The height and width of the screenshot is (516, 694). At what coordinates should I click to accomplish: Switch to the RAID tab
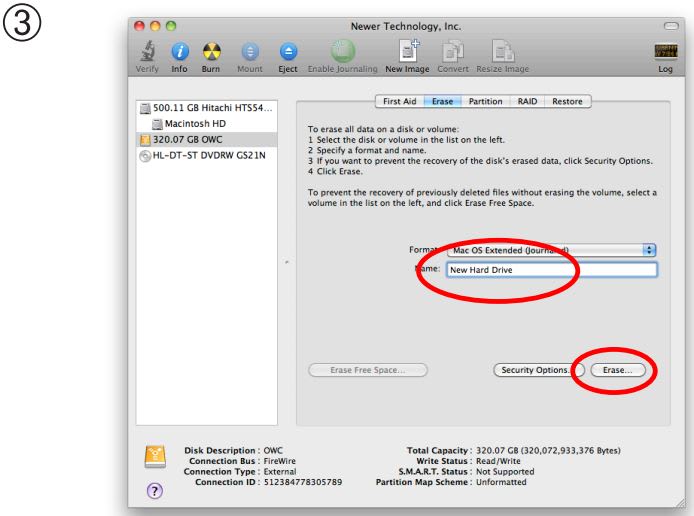pos(527,101)
